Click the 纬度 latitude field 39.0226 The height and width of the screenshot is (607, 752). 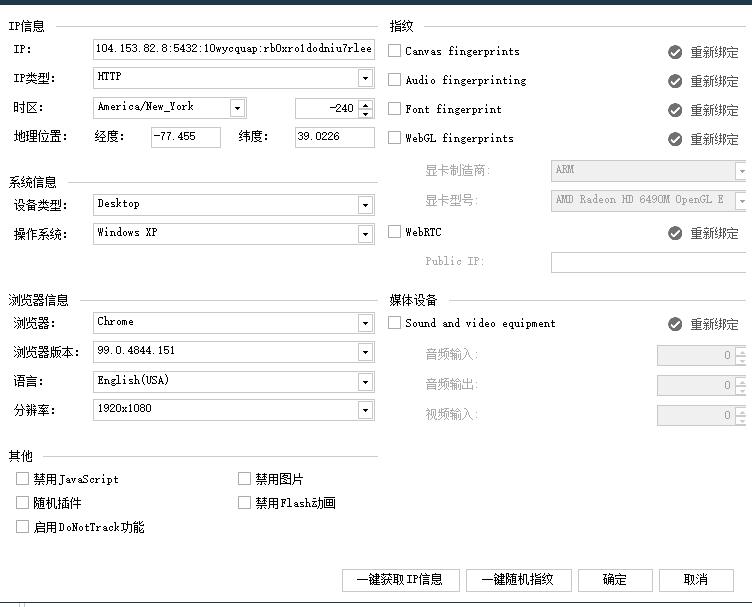coord(335,137)
